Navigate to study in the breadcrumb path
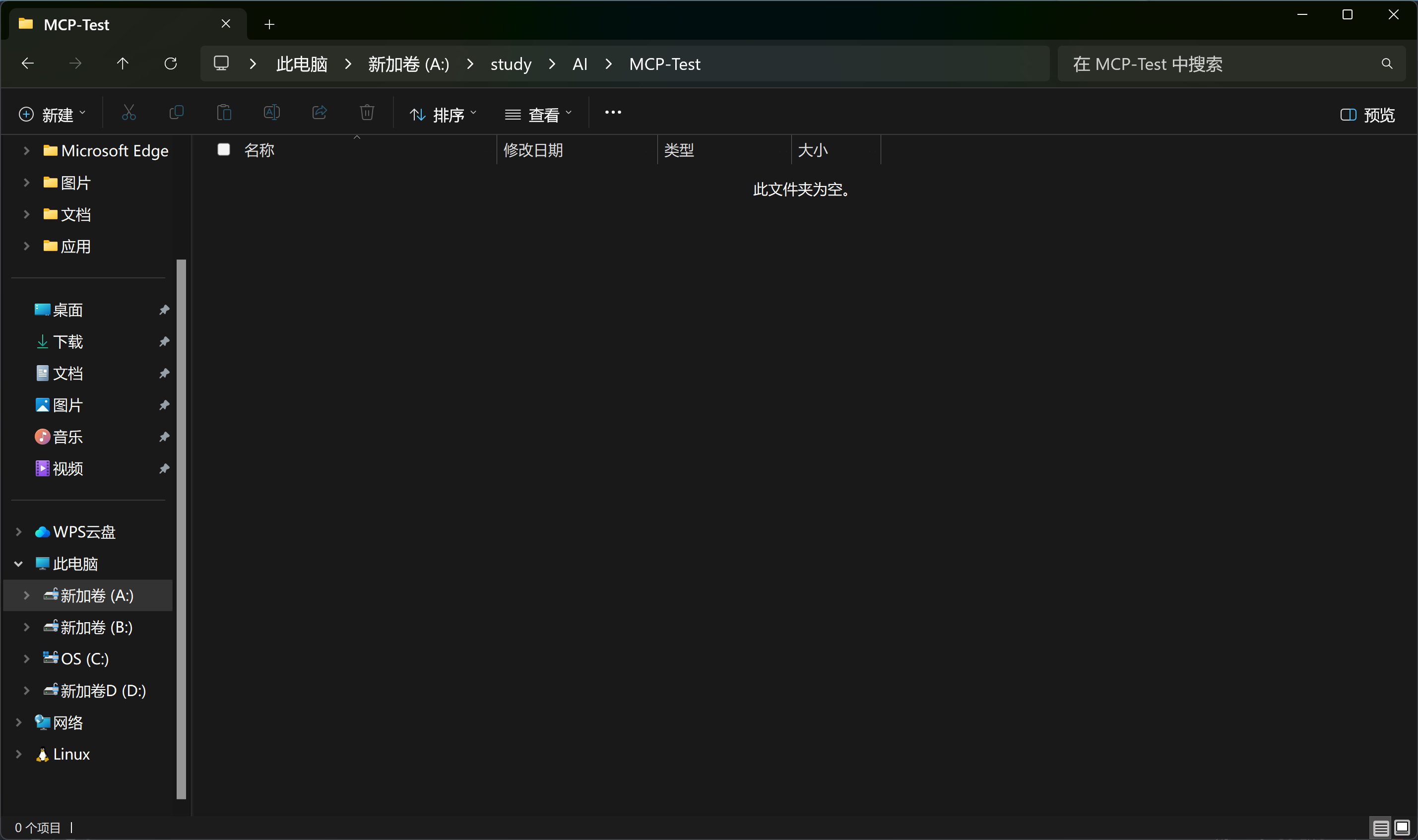The width and height of the screenshot is (1418, 840). (511, 64)
